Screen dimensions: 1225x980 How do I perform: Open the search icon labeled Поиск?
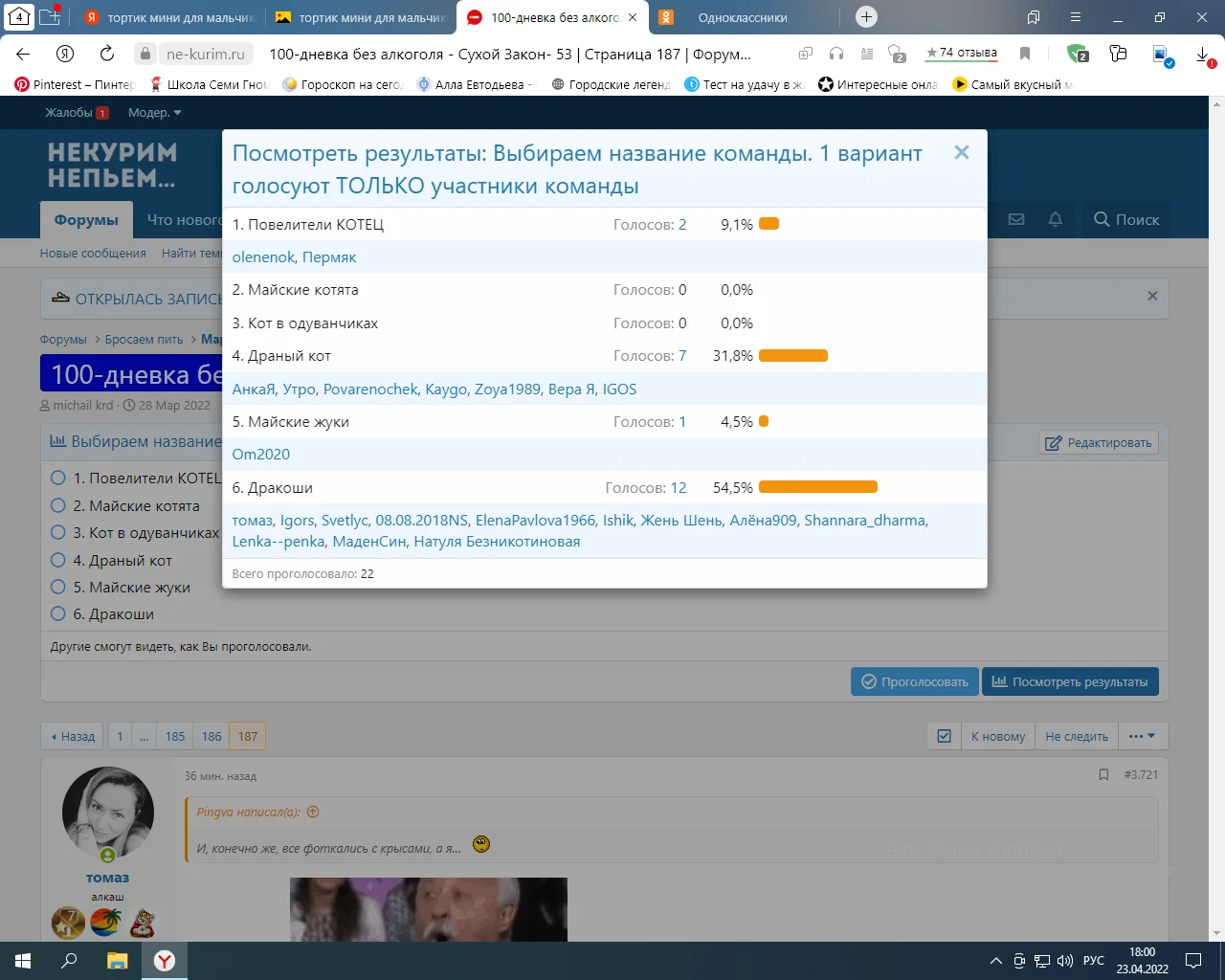tap(1125, 219)
